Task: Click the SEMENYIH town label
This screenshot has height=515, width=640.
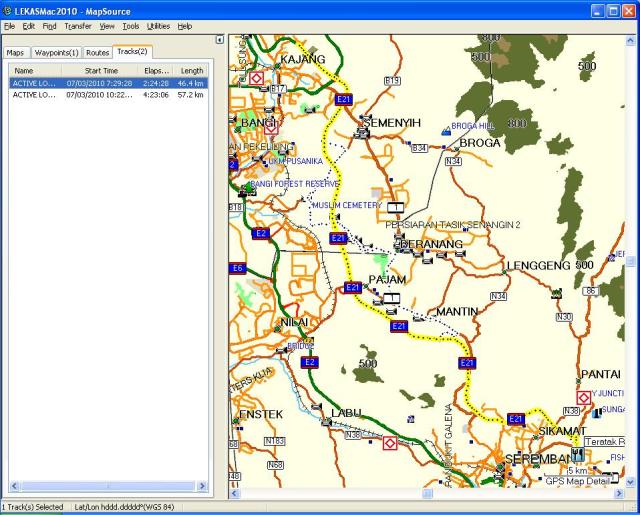Action: point(391,123)
